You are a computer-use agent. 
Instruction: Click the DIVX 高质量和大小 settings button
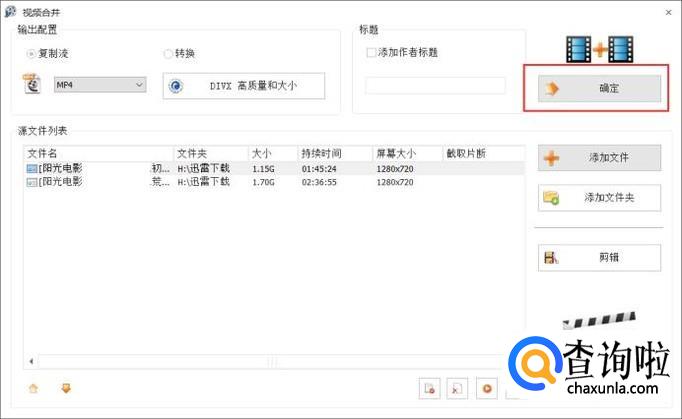pyautogui.click(x=244, y=86)
